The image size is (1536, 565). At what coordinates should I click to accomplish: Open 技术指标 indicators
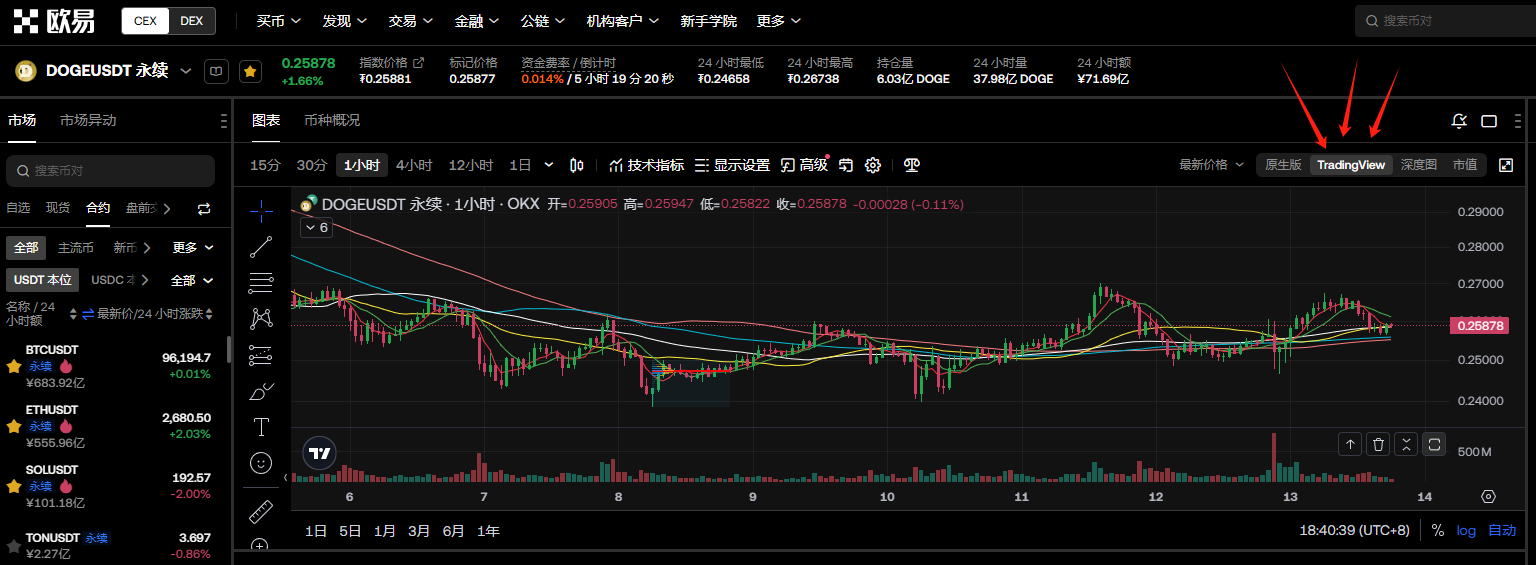point(646,165)
